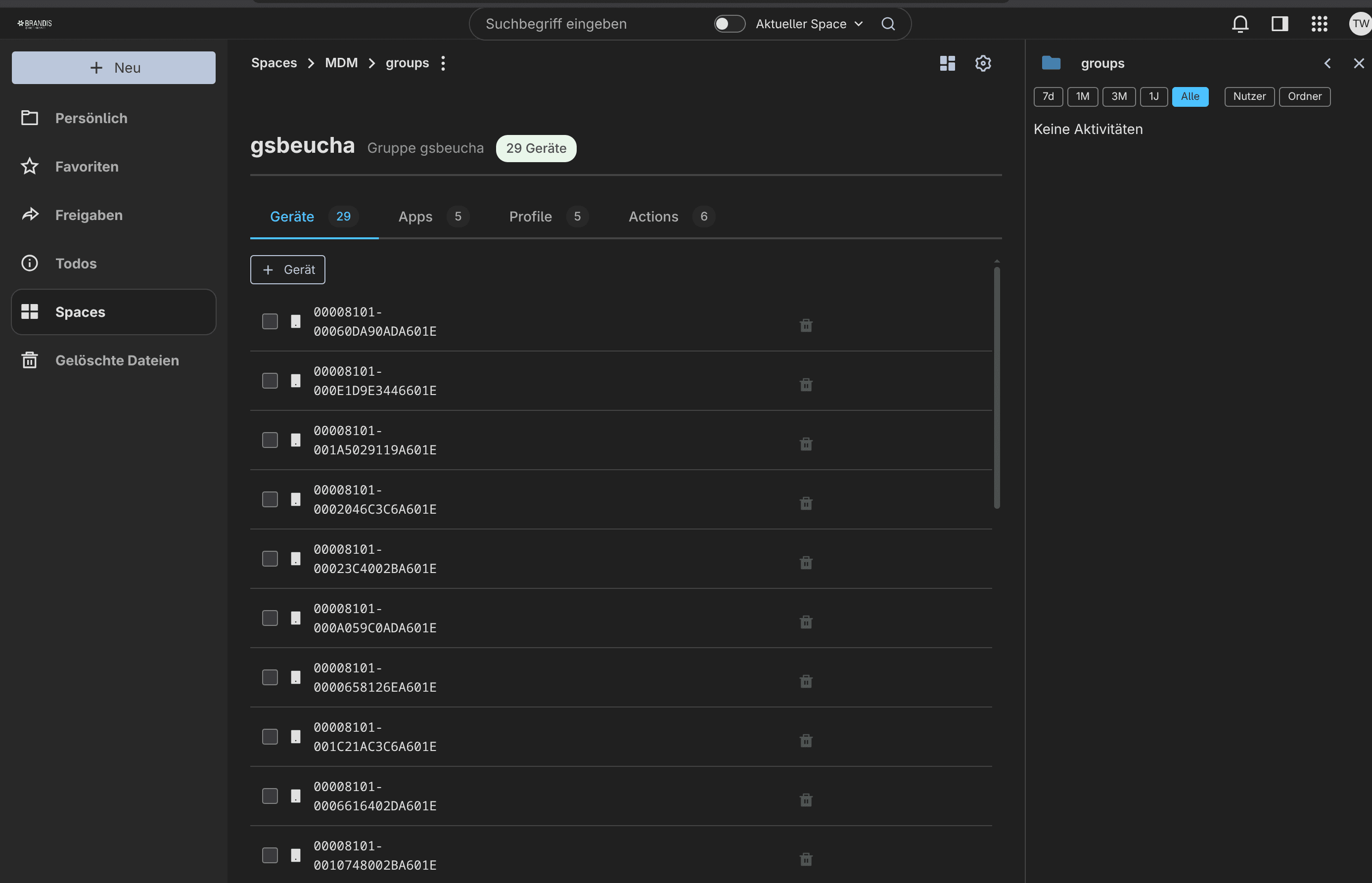The image size is (1372, 883).
Task: Filter activities to 3M
Action: [x=1119, y=96]
